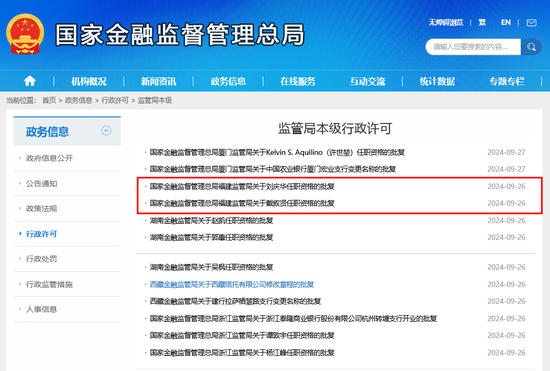The height and width of the screenshot is (371, 550).
Task: Open 浙江监管局关于谭敦宇任职资格 approval
Action: 242,336
